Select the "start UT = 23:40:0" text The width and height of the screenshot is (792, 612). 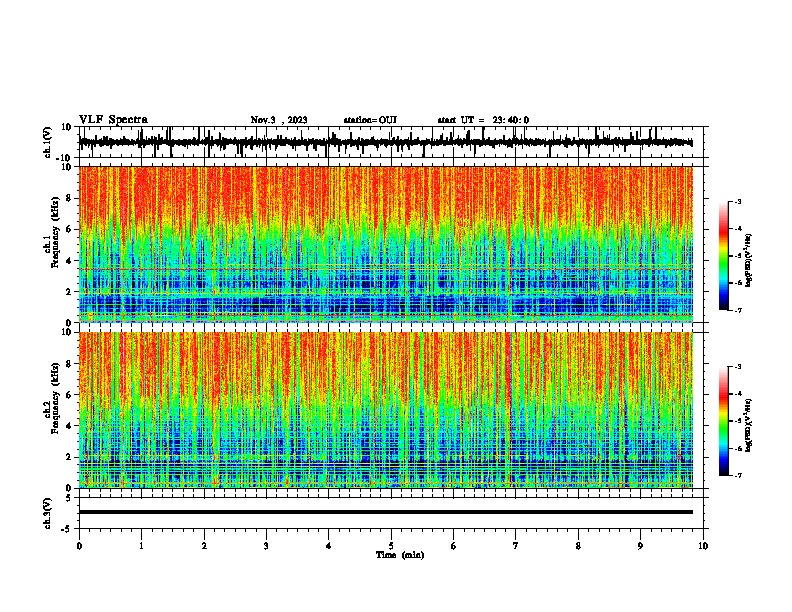(x=483, y=120)
